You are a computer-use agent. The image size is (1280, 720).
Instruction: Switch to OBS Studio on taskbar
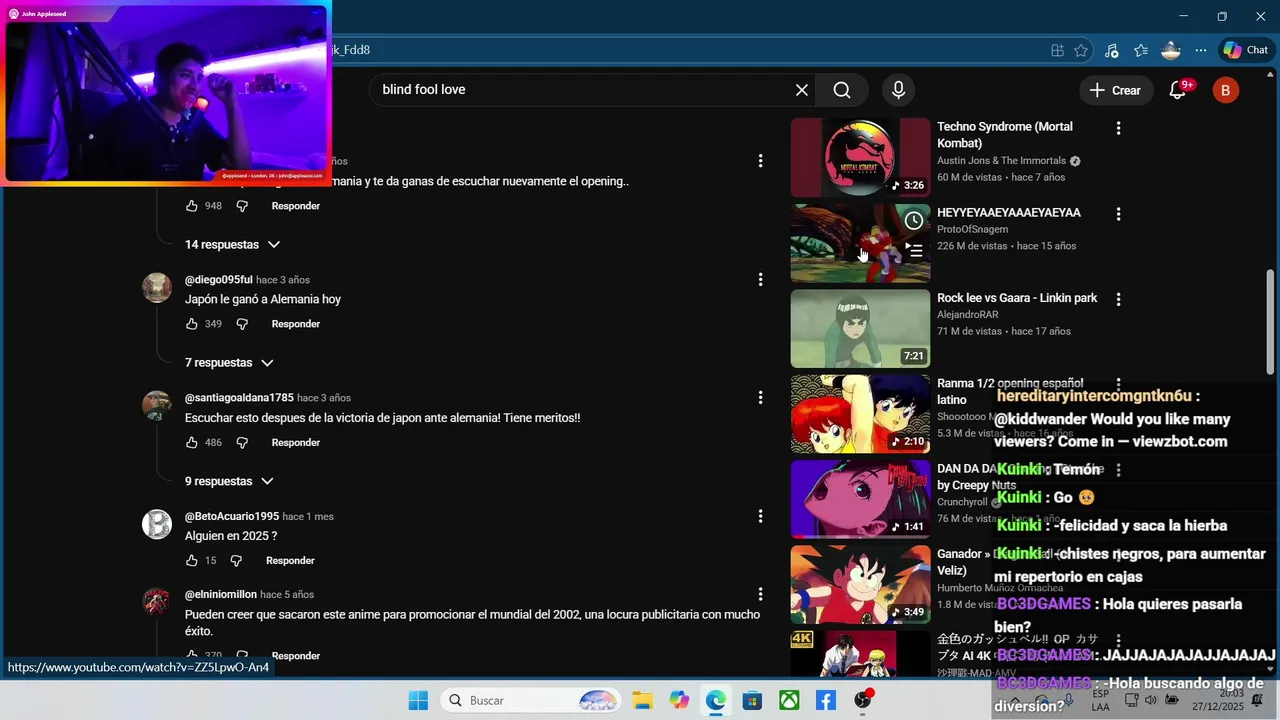pos(863,700)
